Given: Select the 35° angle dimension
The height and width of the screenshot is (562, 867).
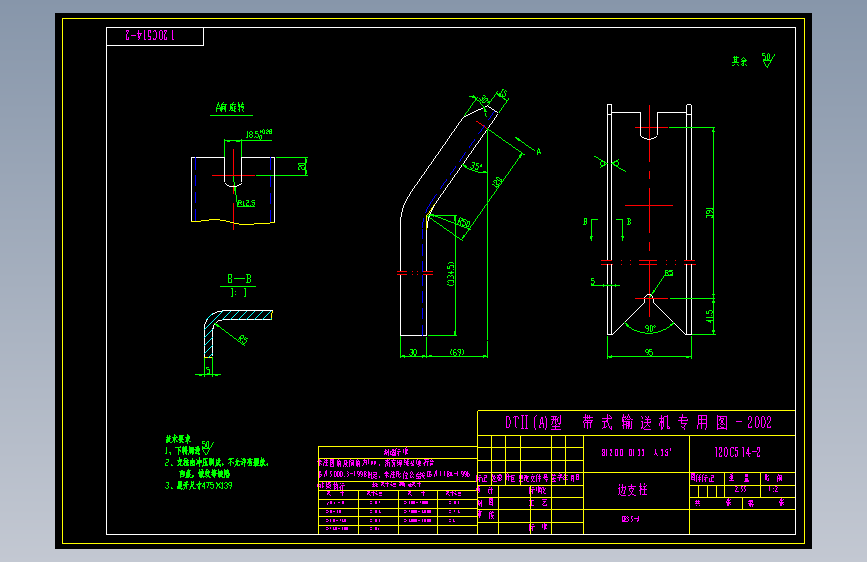Looking at the screenshot, I should [x=476, y=166].
